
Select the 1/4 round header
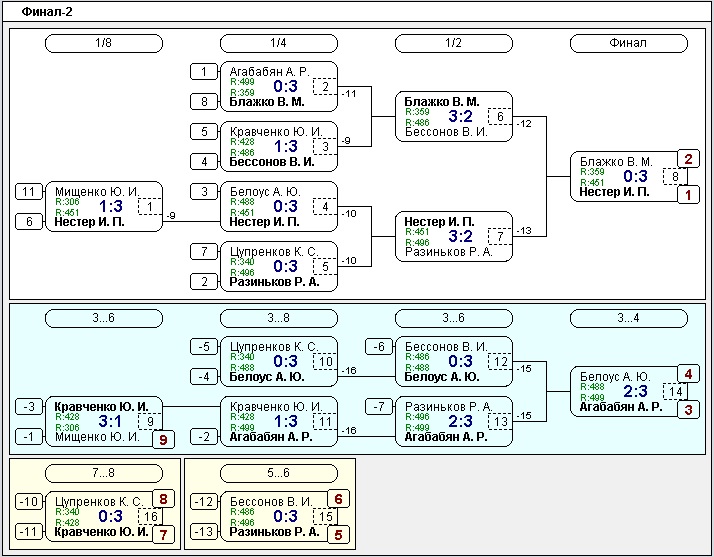pos(279,43)
